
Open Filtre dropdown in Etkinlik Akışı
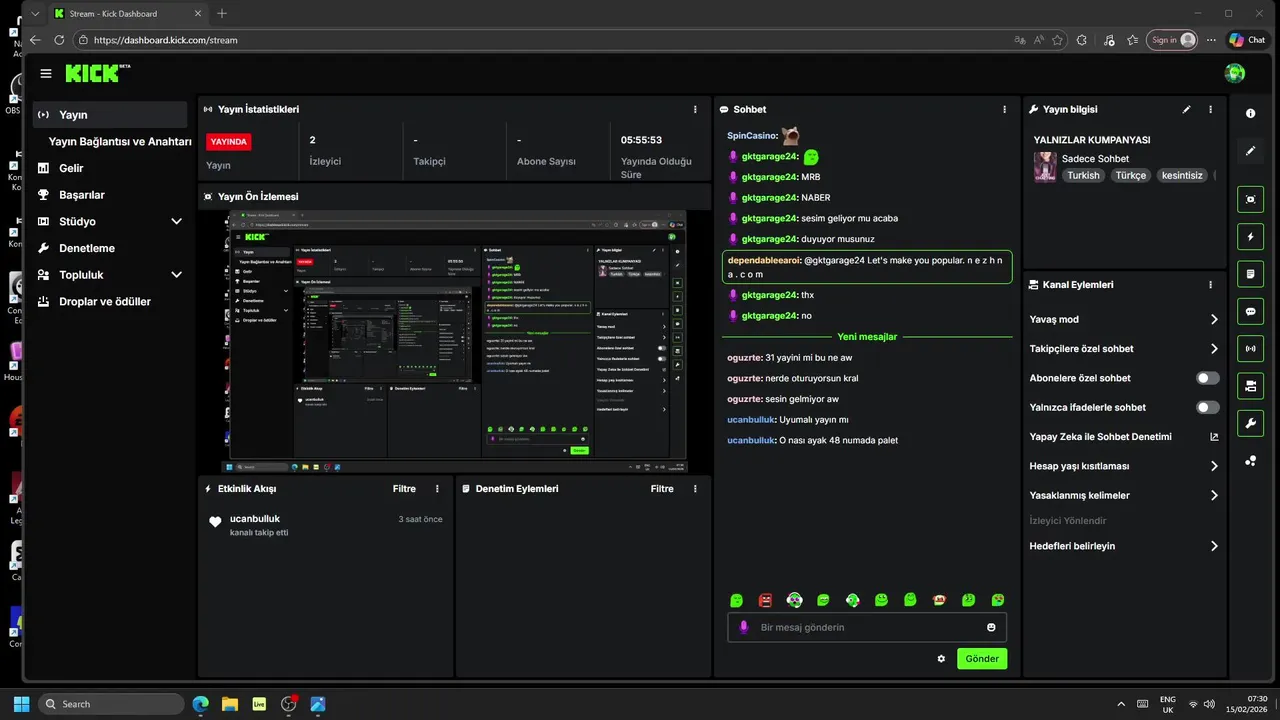pyautogui.click(x=404, y=489)
